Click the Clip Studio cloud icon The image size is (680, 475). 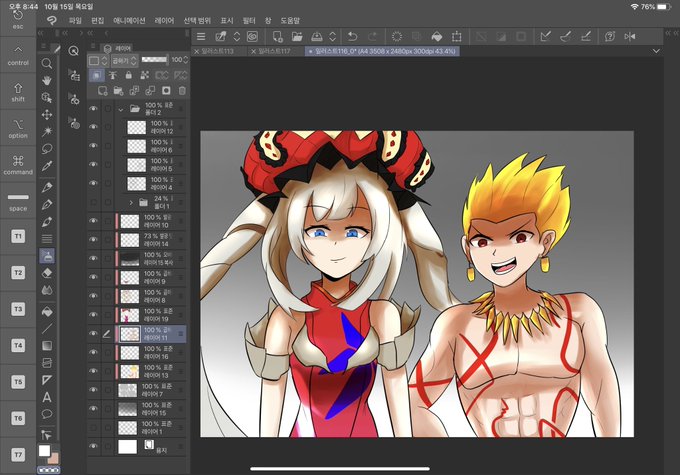pos(252,36)
